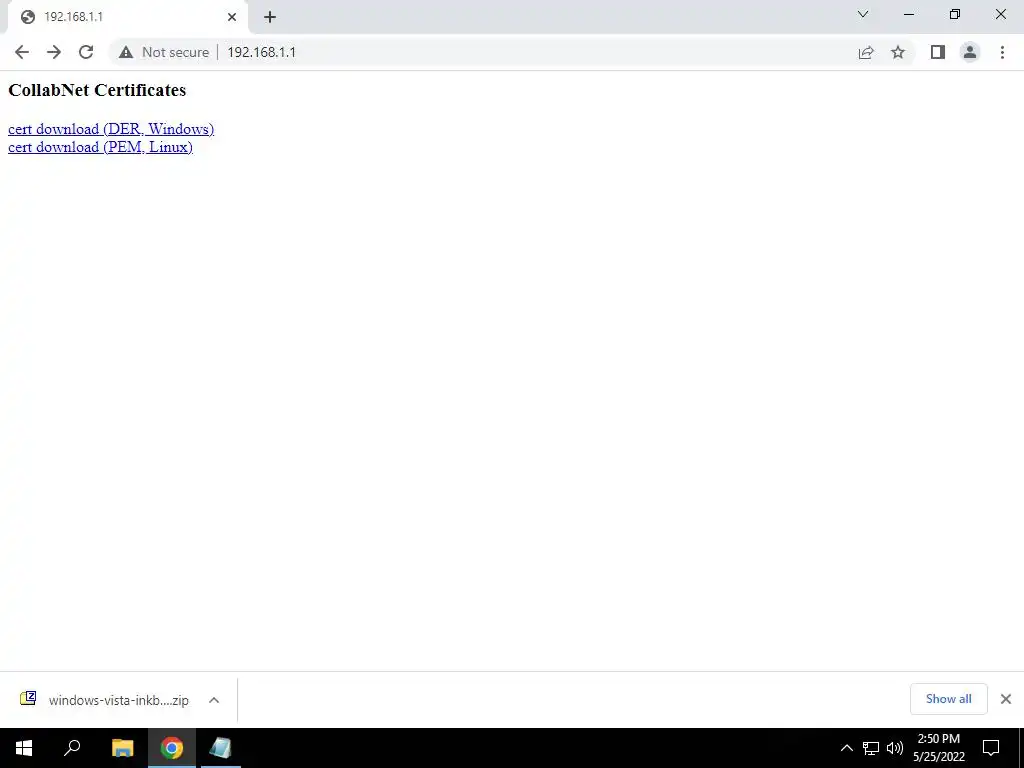
Task: Show all downloads
Action: pos(948,699)
